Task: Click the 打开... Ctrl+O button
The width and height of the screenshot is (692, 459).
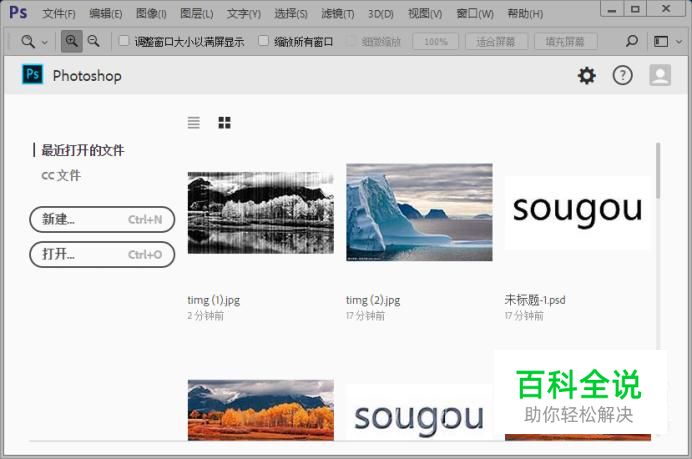Action: [x=102, y=254]
